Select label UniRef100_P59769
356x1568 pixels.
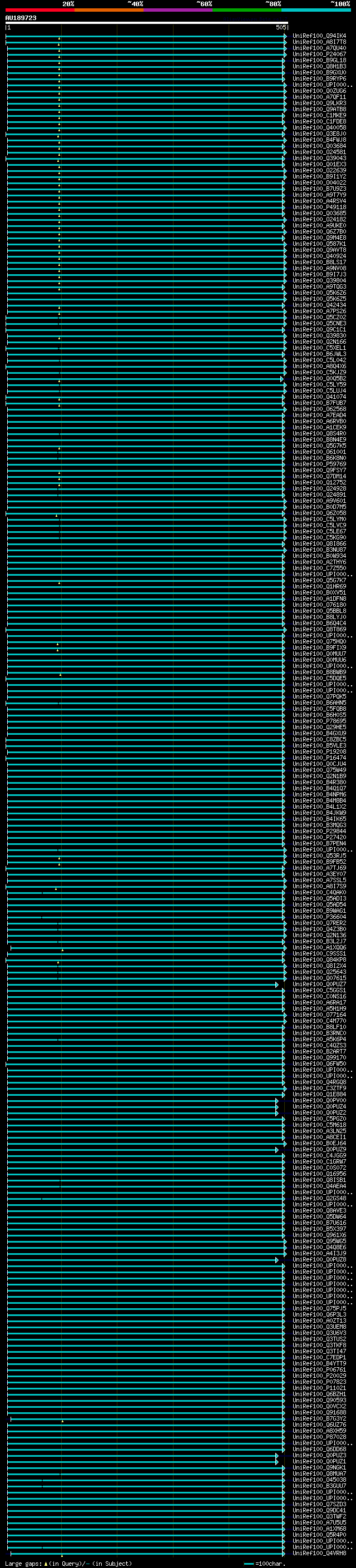point(319,464)
